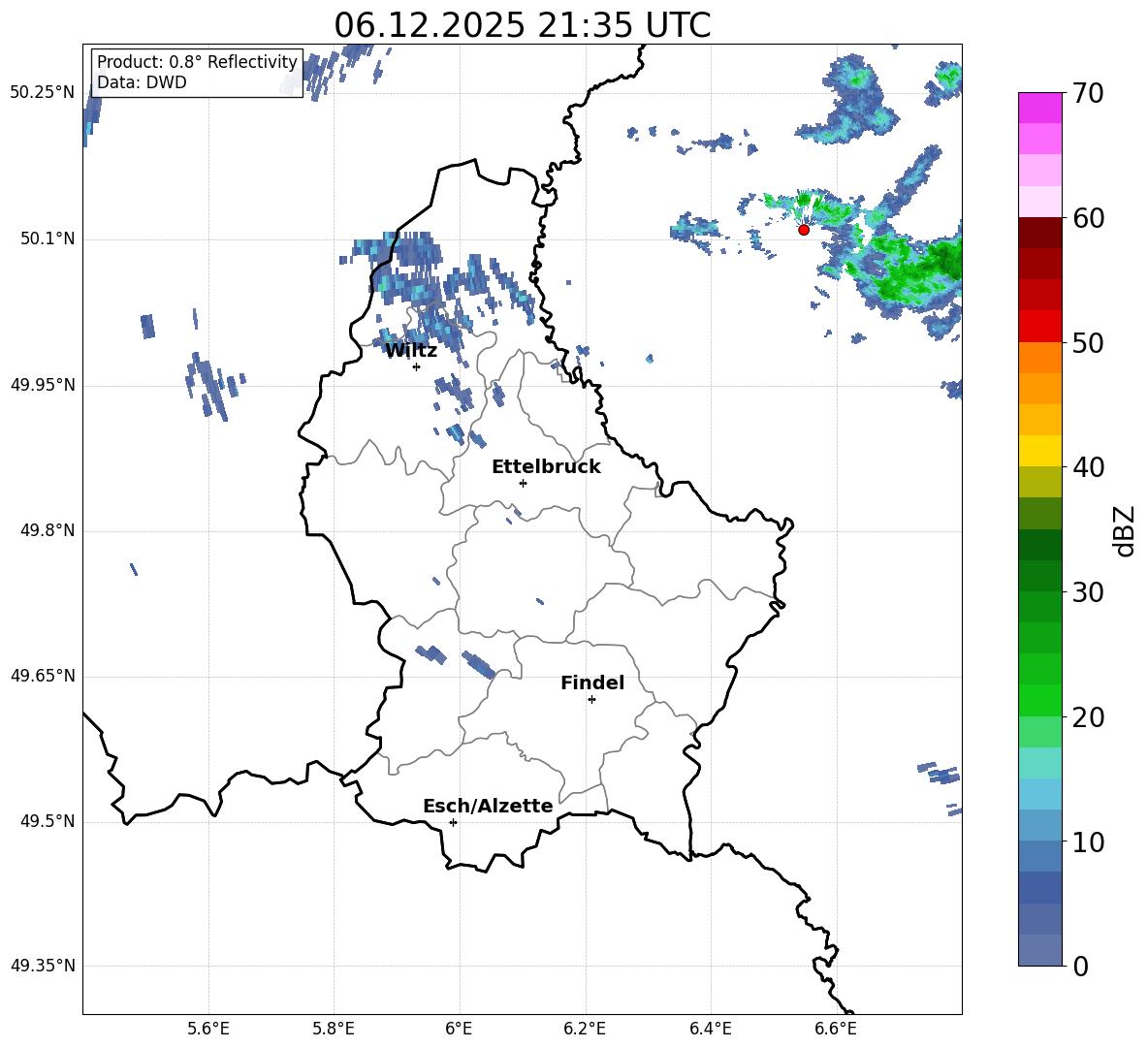
Task: Click the 6.4°E longitude label
Action: click(x=710, y=1029)
